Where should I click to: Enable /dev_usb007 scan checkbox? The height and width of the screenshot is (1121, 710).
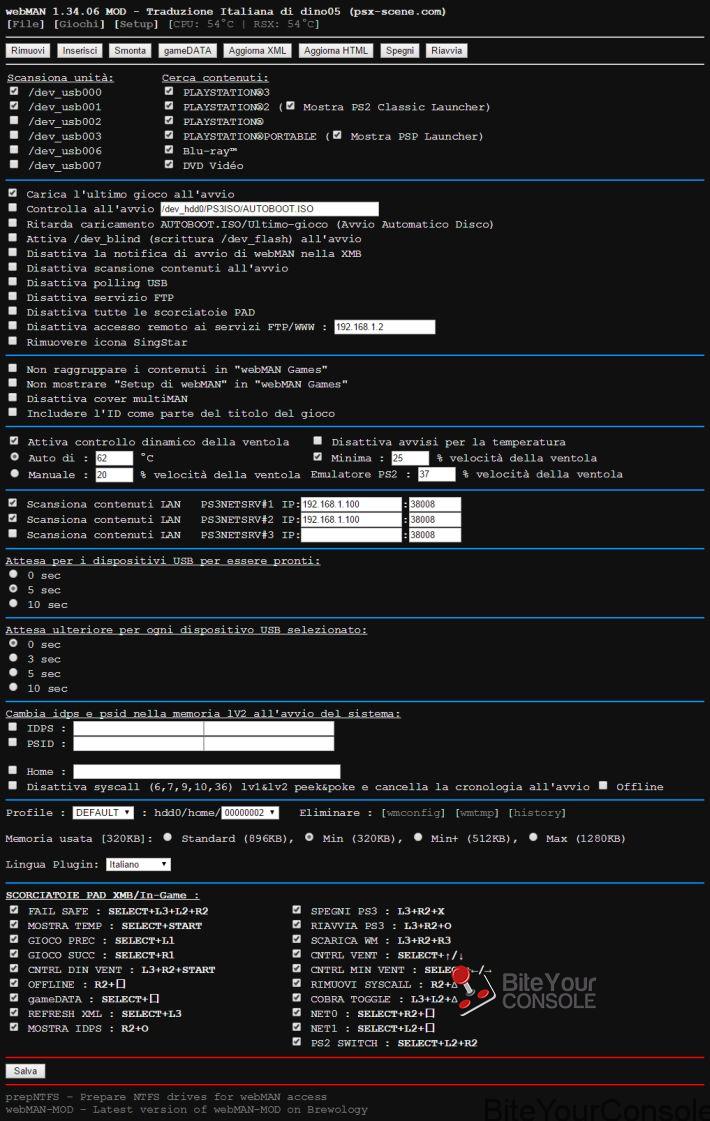tap(14, 164)
